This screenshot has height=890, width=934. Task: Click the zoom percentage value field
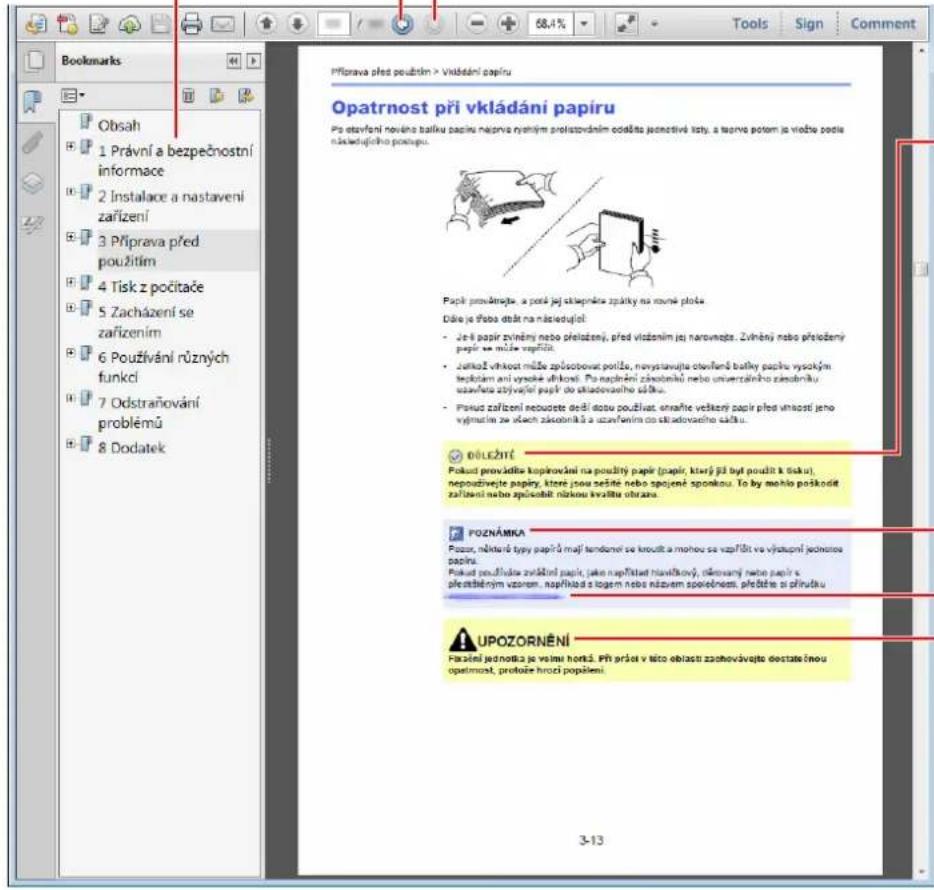(550, 24)
